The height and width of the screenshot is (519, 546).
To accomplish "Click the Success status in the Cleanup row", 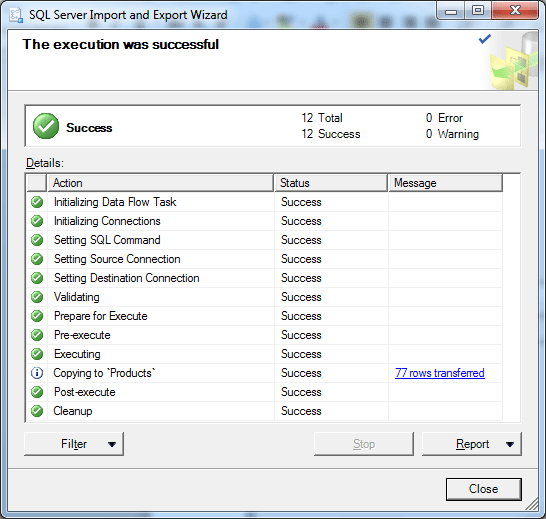I will pos(301,411).
